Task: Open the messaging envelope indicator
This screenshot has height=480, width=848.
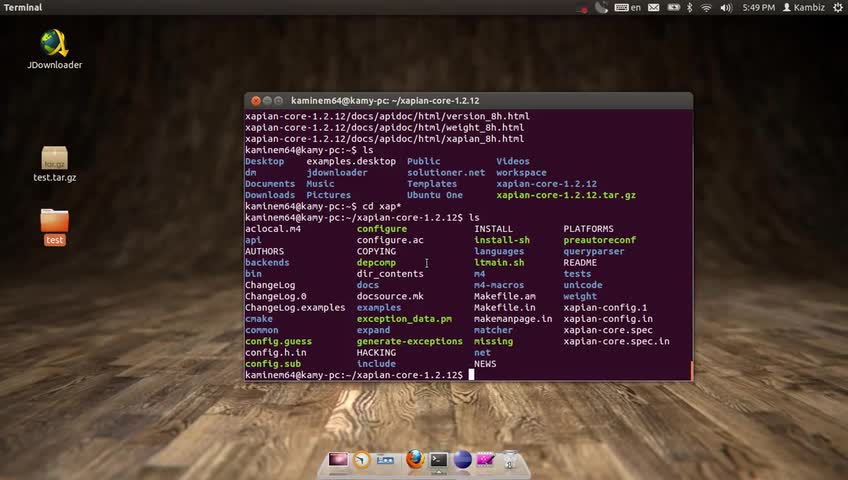Action: click(x=653, y=8)
